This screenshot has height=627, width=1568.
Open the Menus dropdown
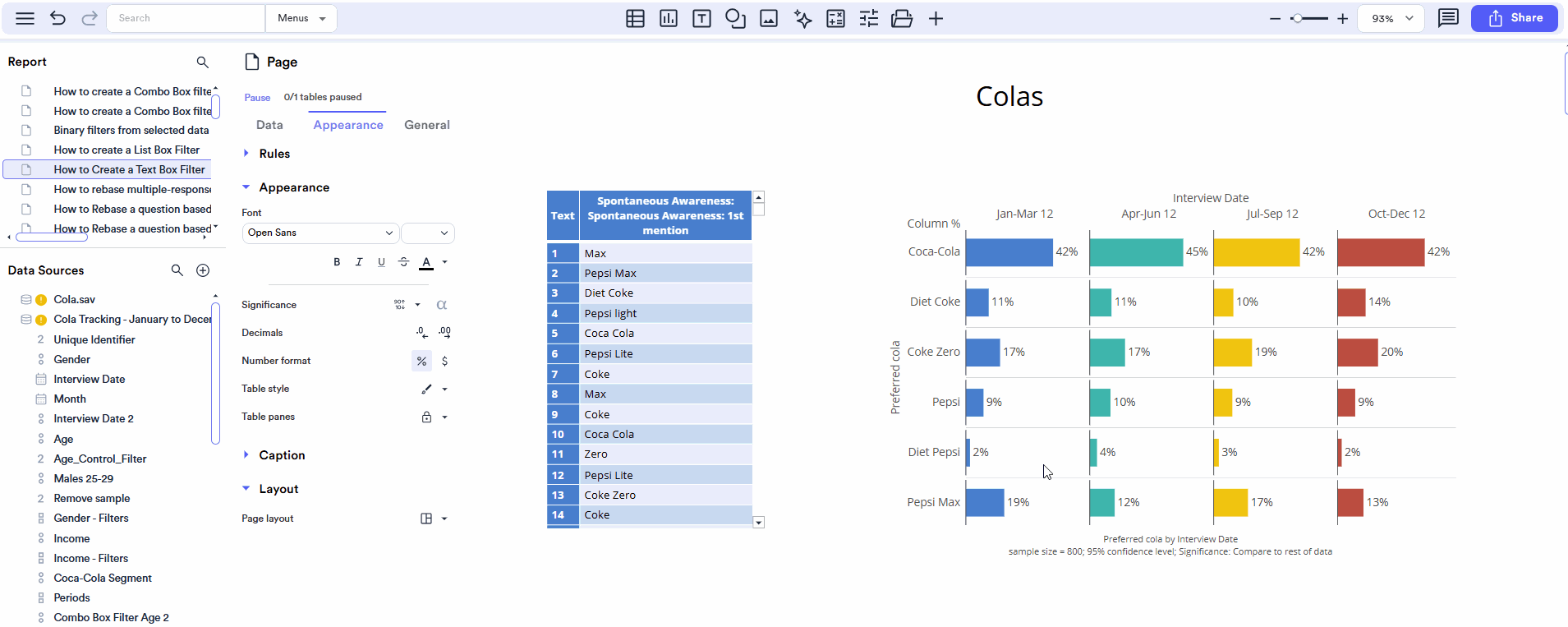pyautogui.click(x=301, y=18)
